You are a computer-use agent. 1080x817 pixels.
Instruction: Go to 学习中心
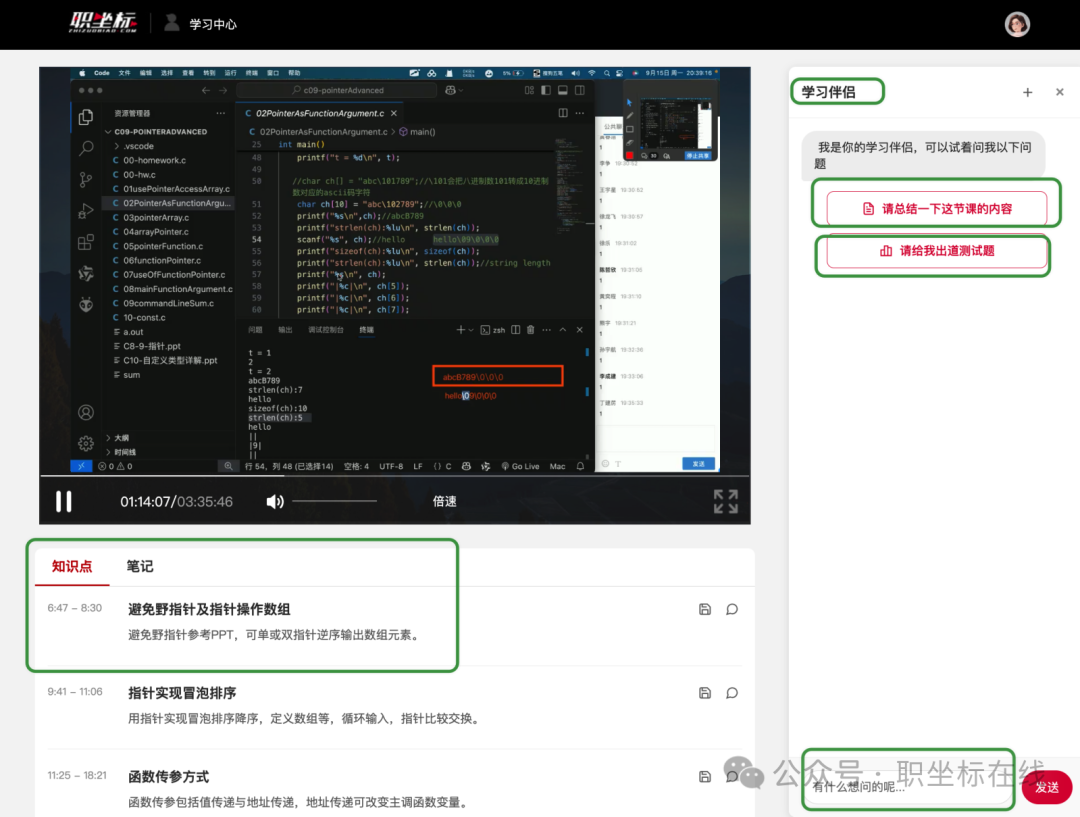point(213,24)
